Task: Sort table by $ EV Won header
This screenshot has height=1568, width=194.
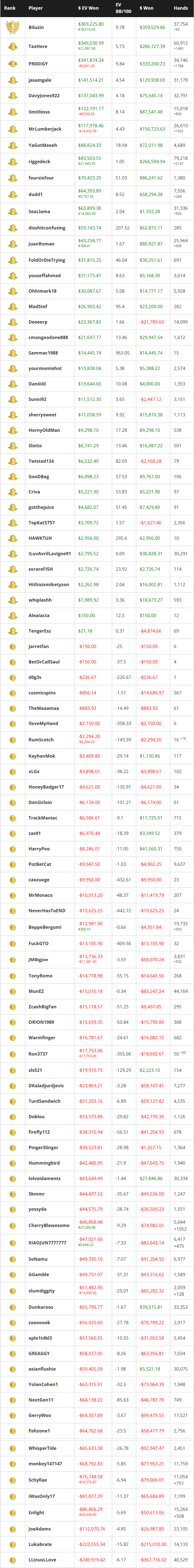Action: 89,8
